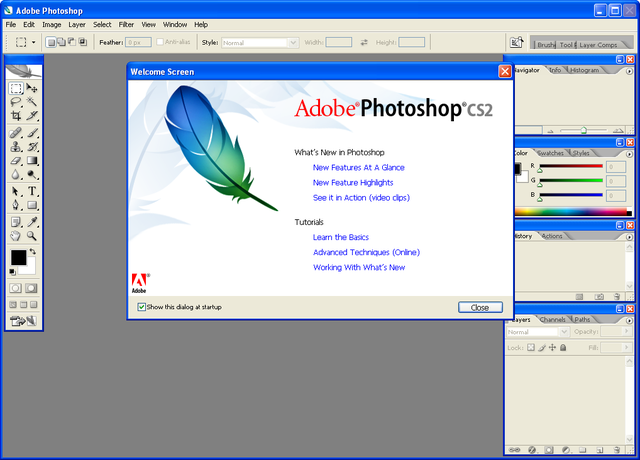This screenshot has width=640, height=460.
Task: Select the Crop tool
Action: click(16, 116)
